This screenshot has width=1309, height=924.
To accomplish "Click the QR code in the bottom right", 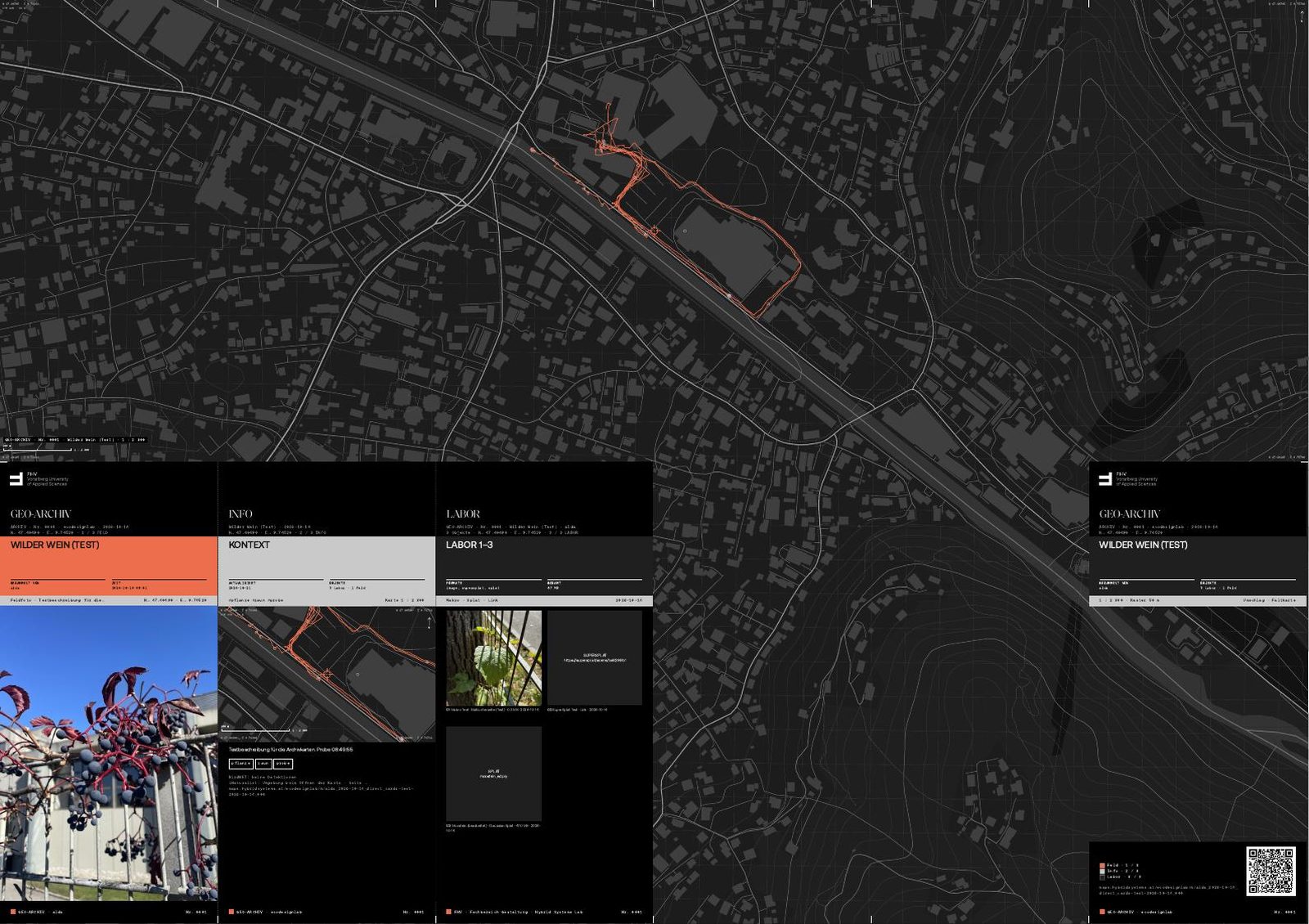I will (x=1271, y=871).
